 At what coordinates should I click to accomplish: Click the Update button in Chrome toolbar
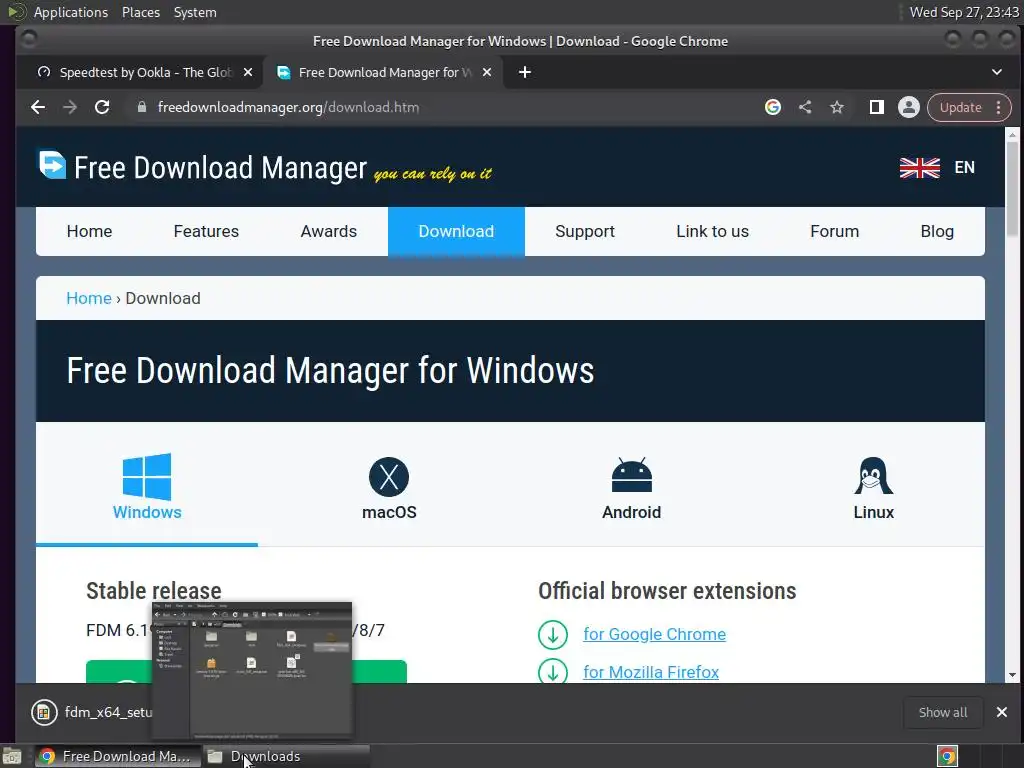(x=960, y=107)
